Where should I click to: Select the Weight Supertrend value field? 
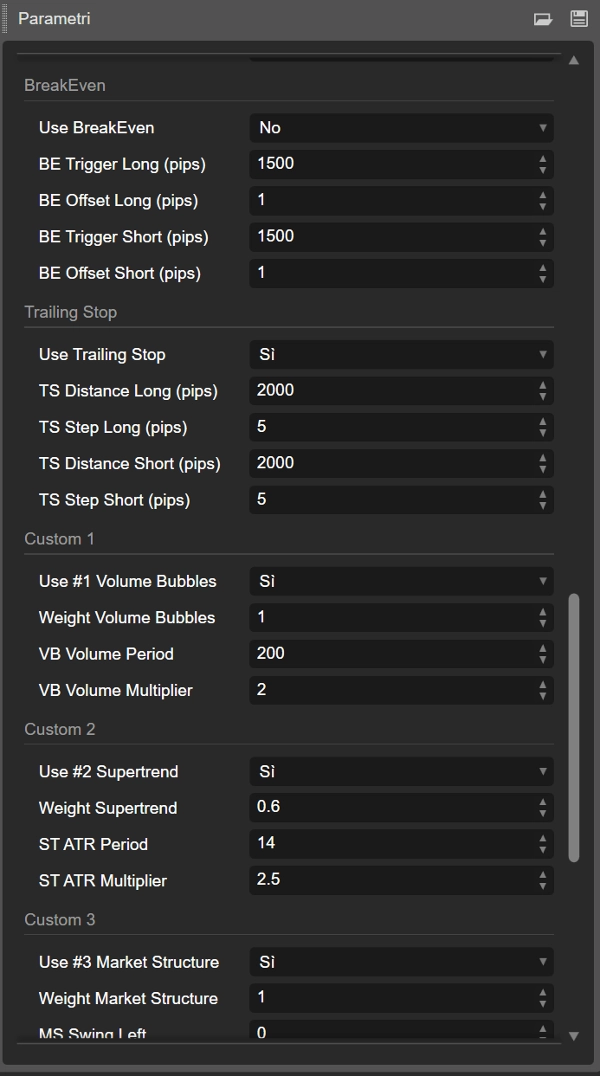(391, 808)
